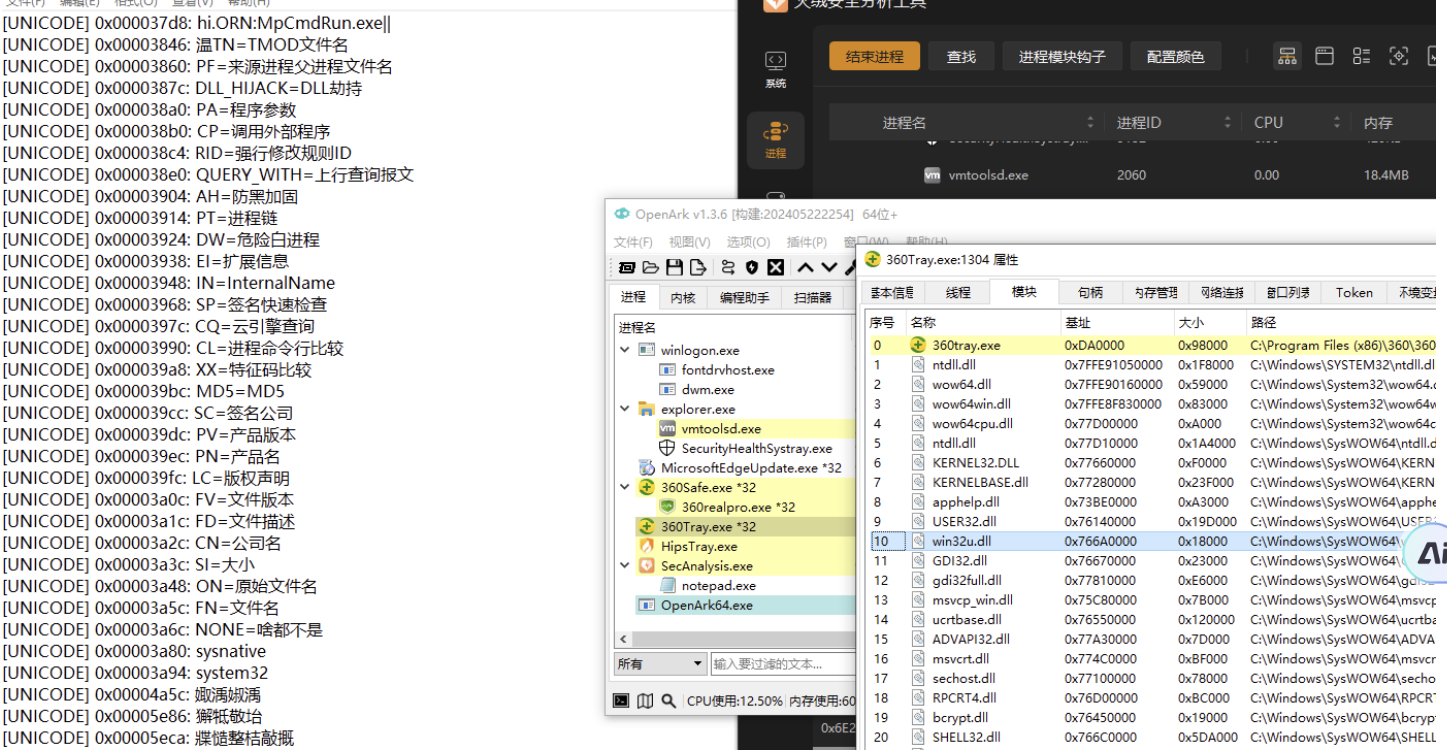
Task: Click the 基址 column header in module list
Action: point(1116,322)
